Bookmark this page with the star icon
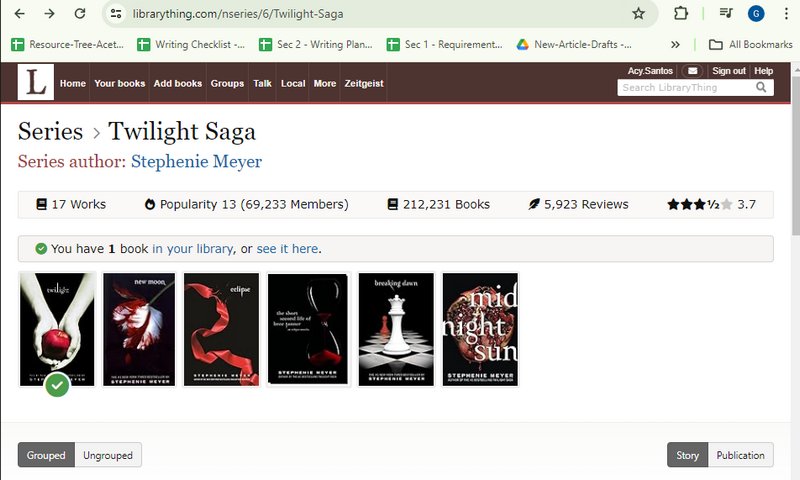 point(638,14)
